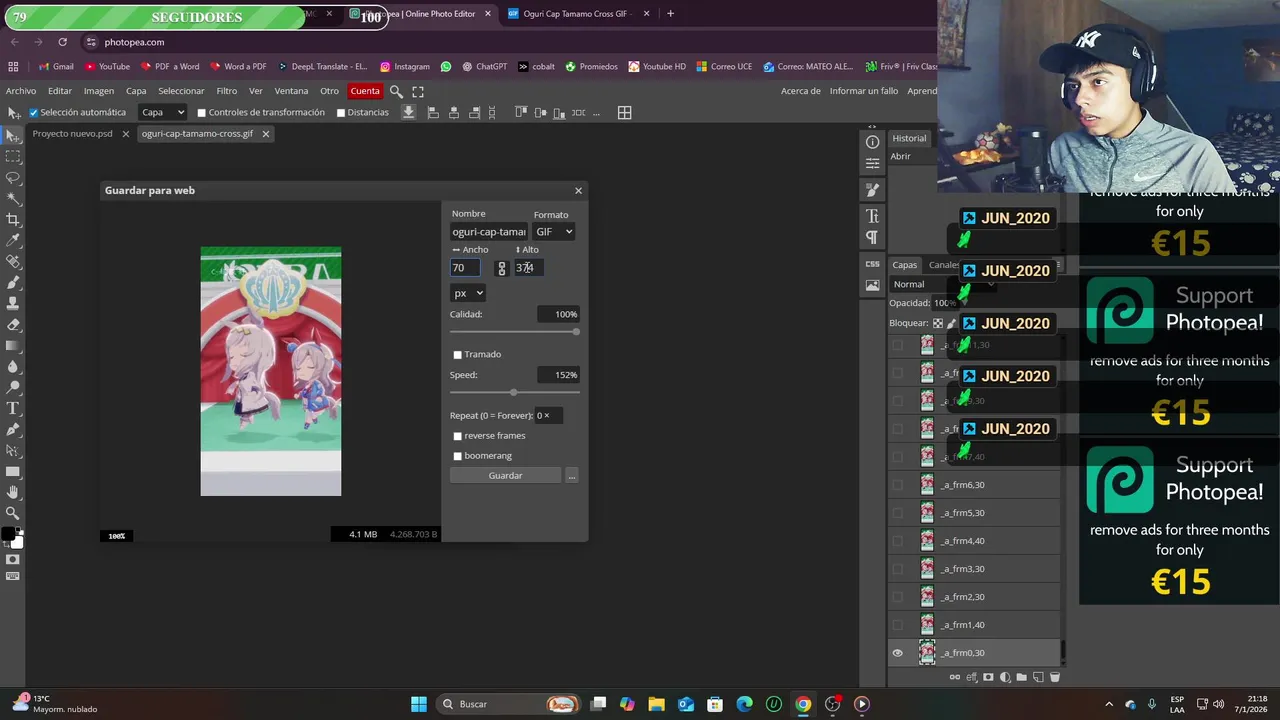The image size is (1280, 720).
Task: Select the Eyedropper tool
Action: click(13, 241)
